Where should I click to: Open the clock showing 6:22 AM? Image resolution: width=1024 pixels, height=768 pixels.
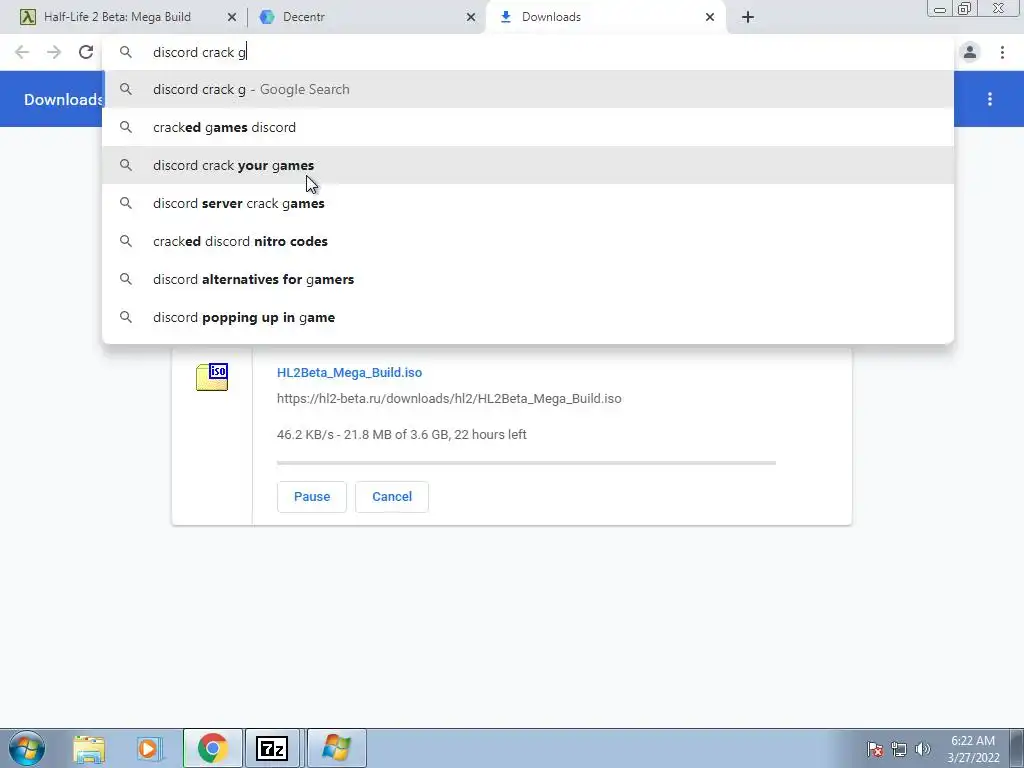point(973,749)
